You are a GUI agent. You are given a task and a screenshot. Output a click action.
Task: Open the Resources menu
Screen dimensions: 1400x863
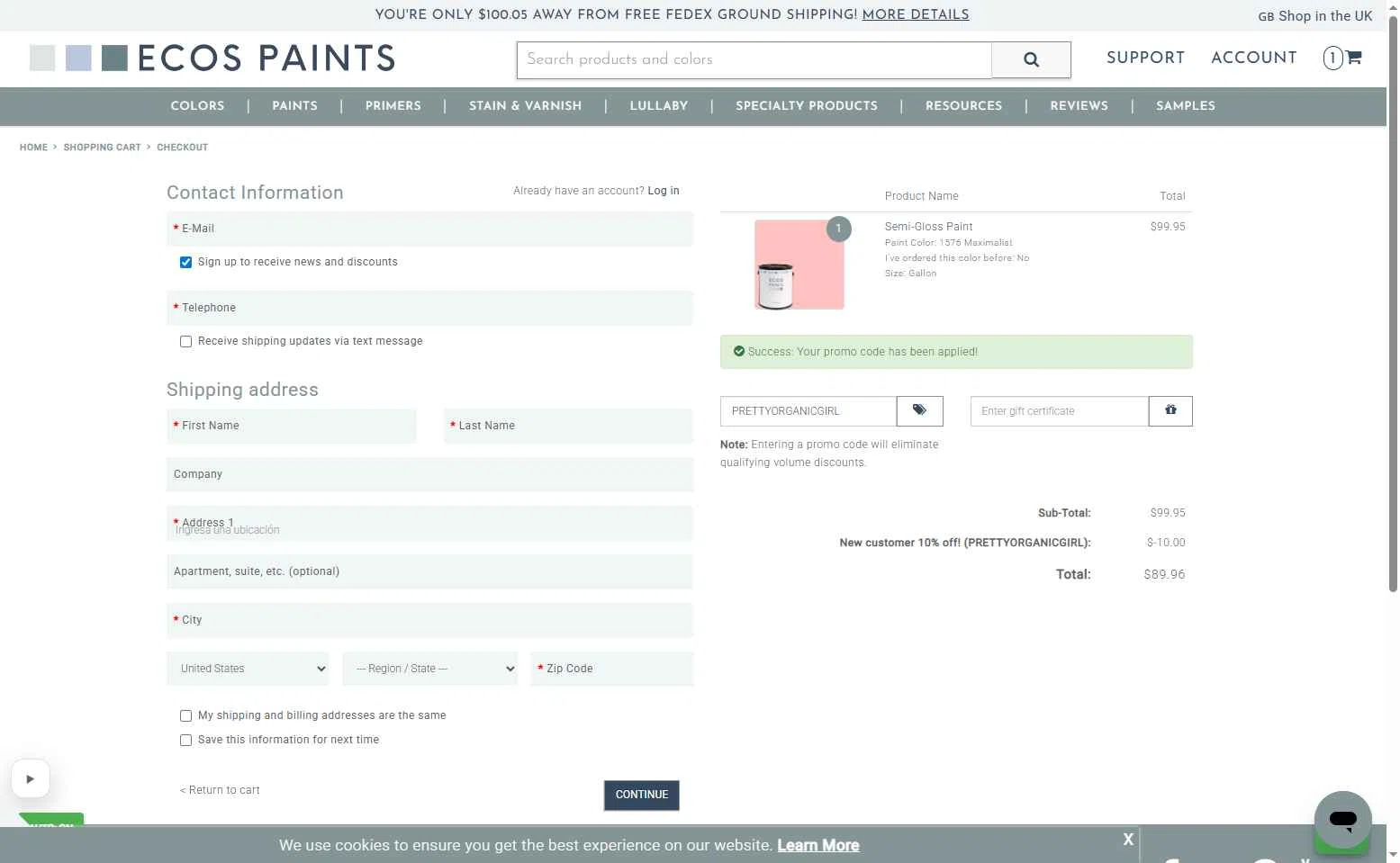963,105
